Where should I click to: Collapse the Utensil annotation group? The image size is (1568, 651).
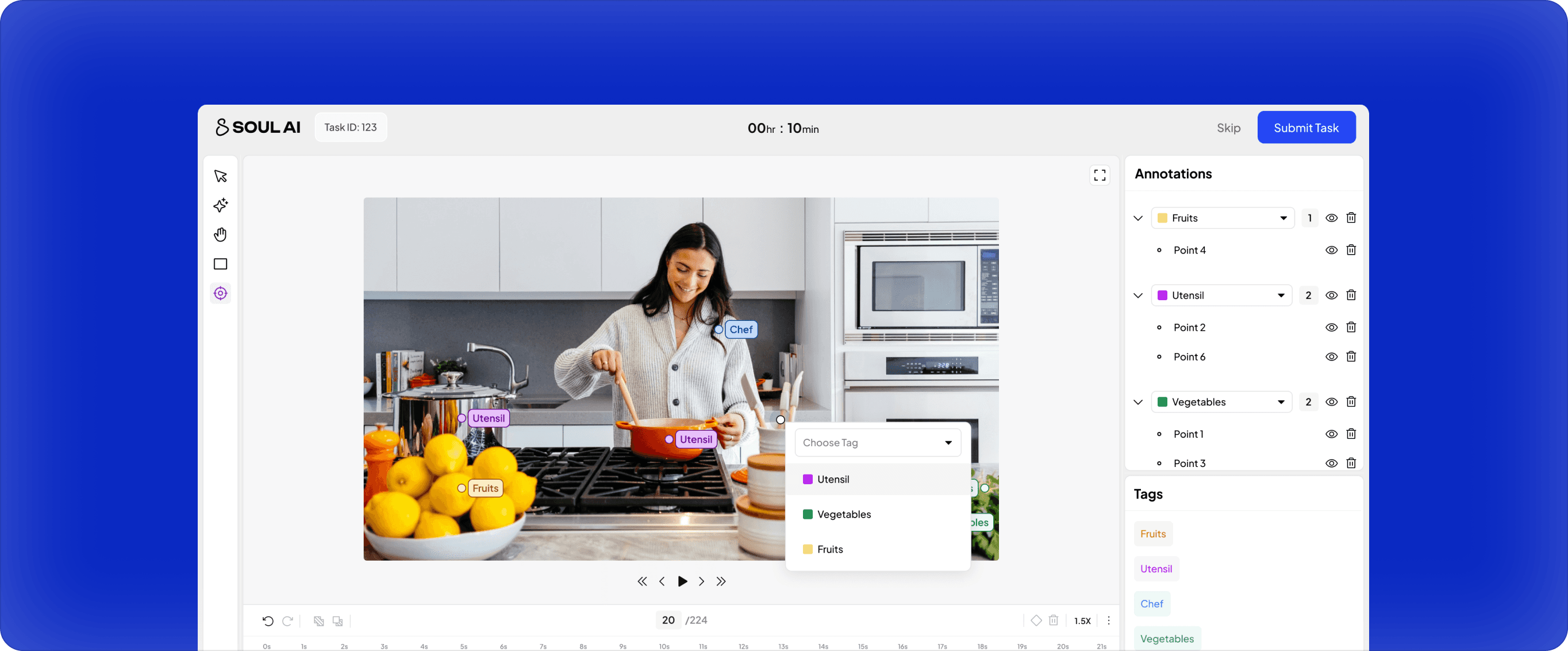point(1137,296)
